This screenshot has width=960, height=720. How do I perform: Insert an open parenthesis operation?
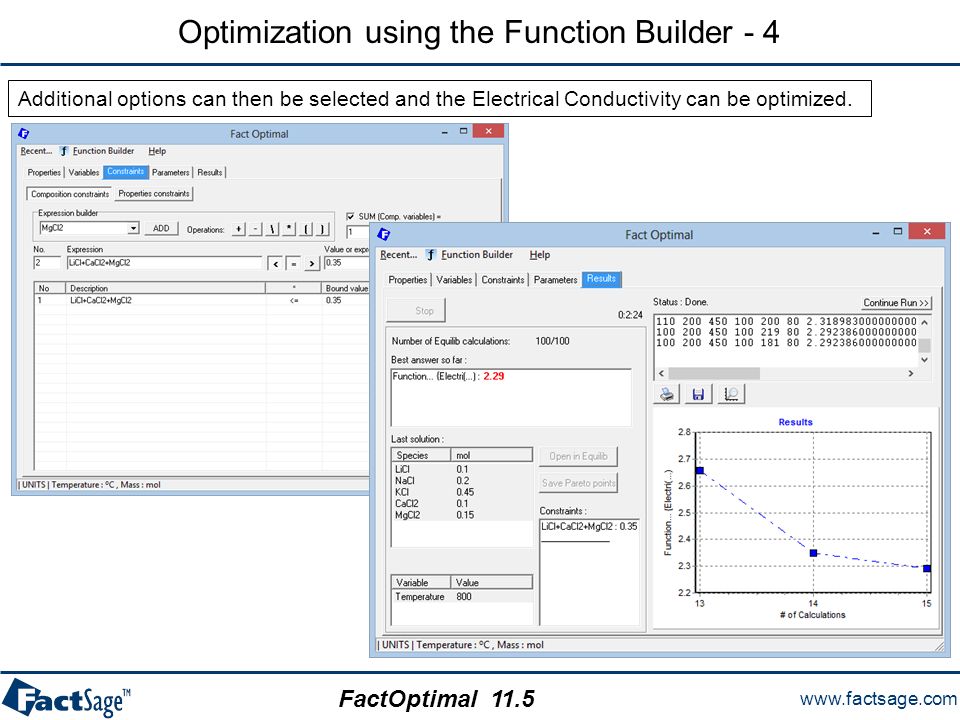coord(307,229)
